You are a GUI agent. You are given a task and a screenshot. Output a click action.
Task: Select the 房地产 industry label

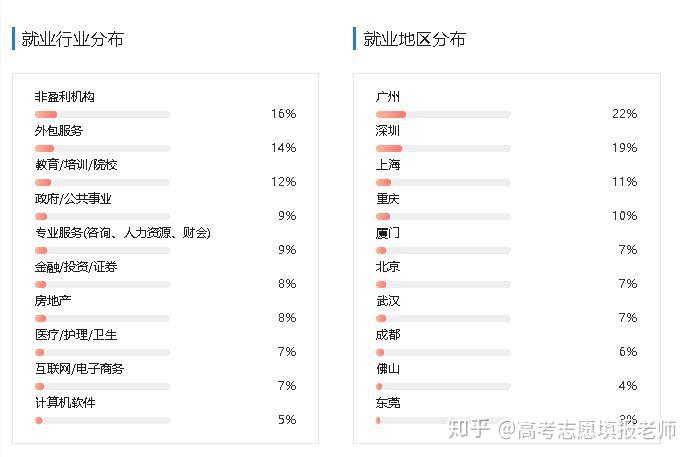point(53,301)
